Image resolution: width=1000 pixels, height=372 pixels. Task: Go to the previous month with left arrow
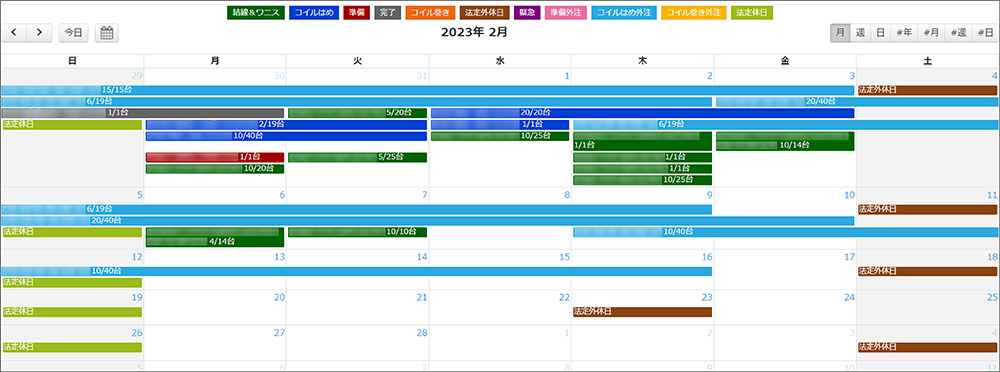tap(14, 33)
